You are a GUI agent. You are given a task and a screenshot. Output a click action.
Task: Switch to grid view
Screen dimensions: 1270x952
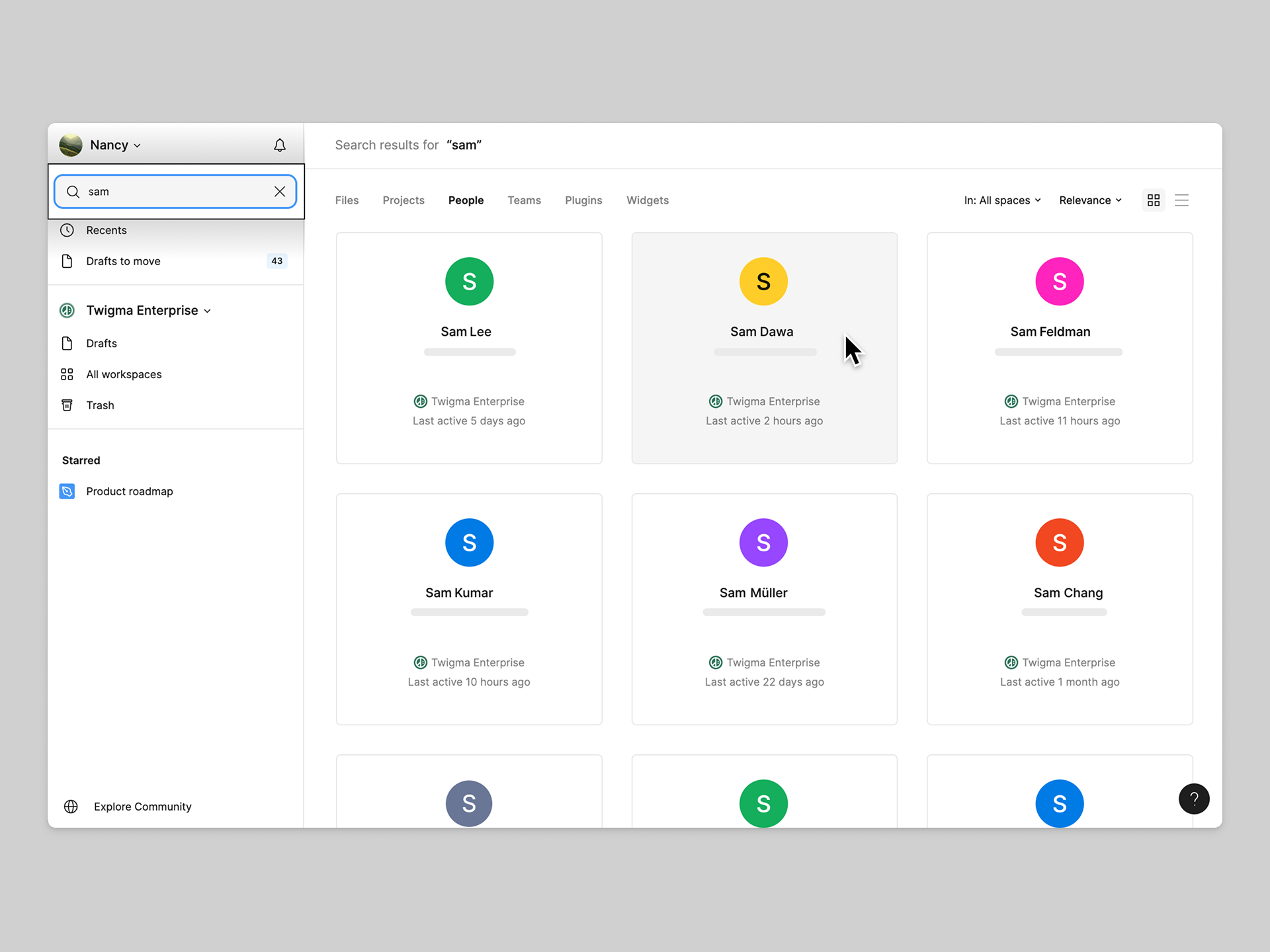1154,200
